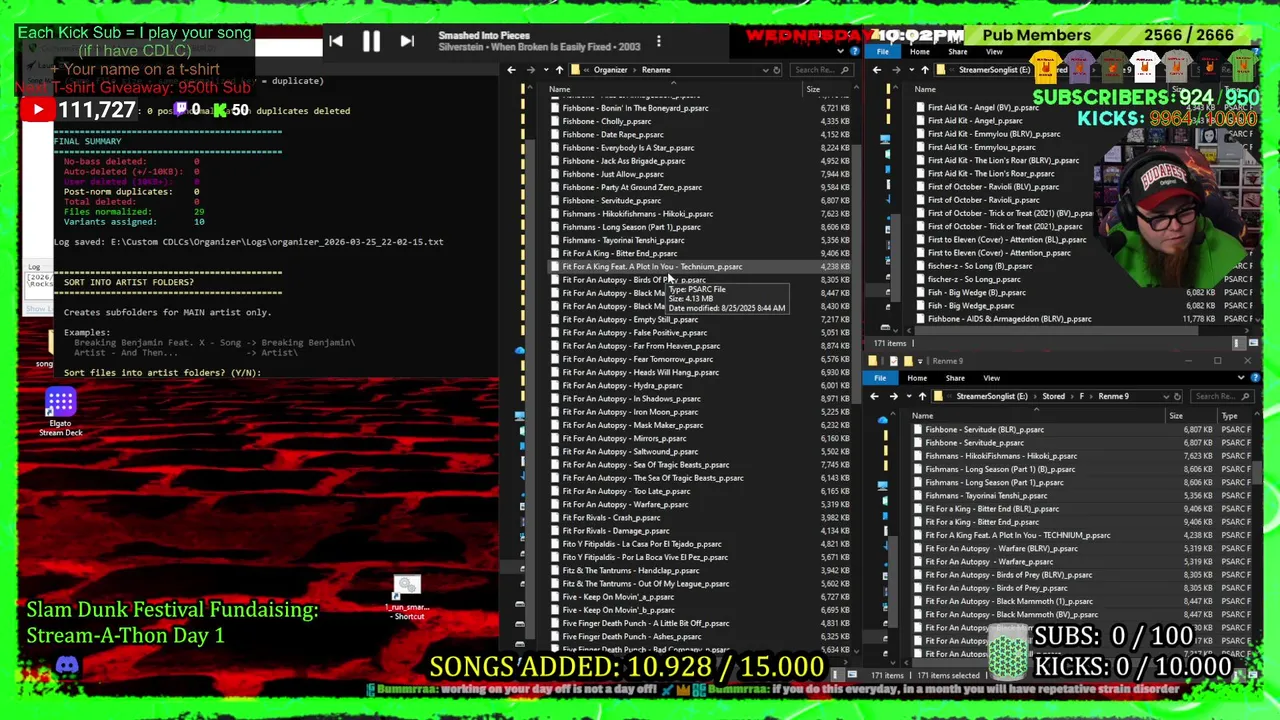Go forward in the Rename Explorer window
Image resolution: width=1280 pixels, height=720 pixels.
coord(531,70)
